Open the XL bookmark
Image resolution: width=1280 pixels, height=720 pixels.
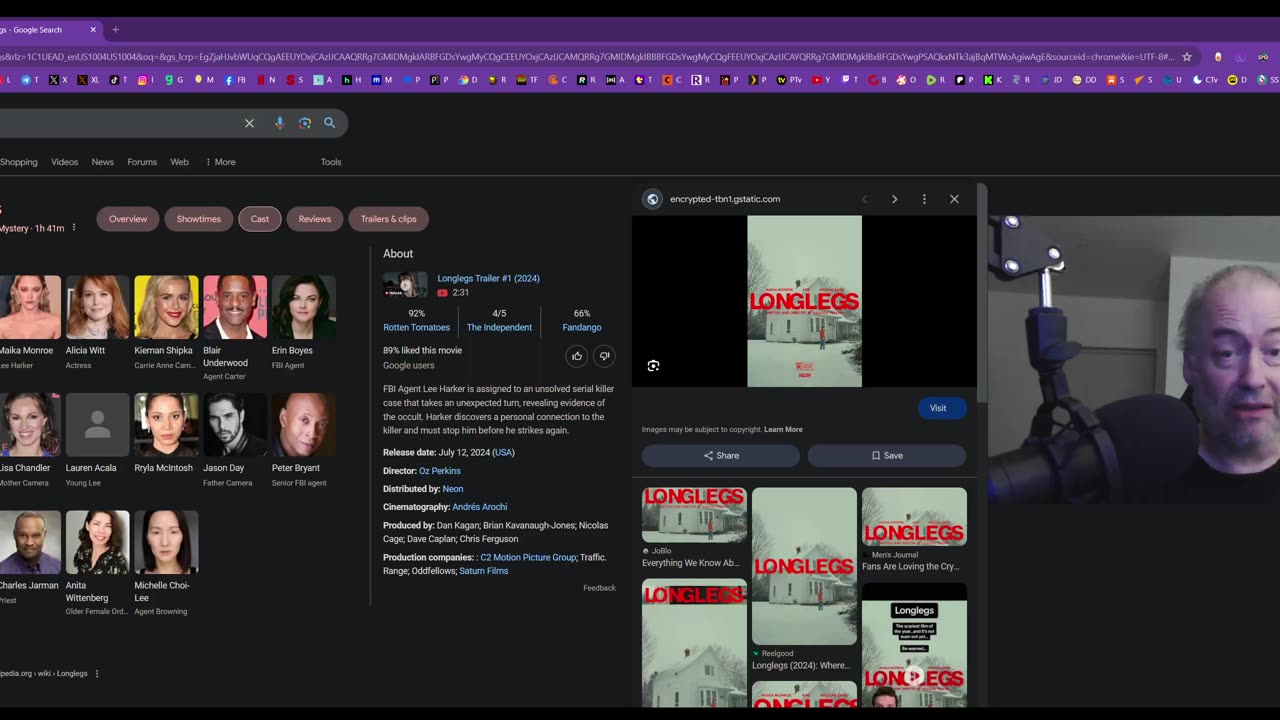click(87, 80)
